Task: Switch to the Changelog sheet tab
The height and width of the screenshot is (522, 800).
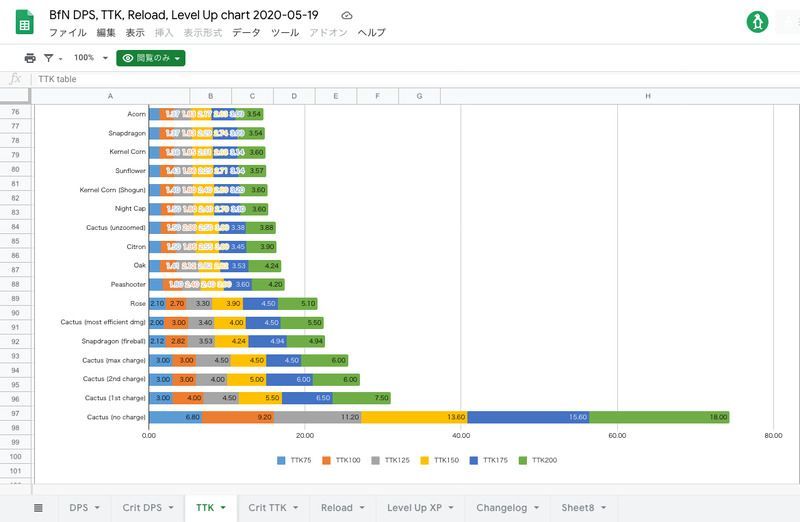Action: (504, 508)
